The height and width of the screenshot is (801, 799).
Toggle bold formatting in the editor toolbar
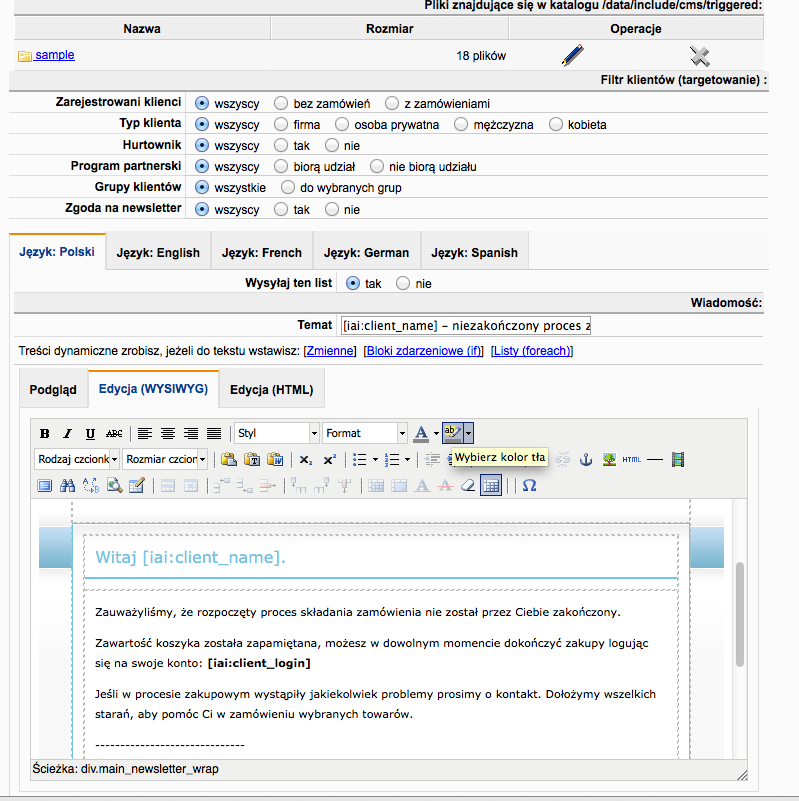[44, 434]
